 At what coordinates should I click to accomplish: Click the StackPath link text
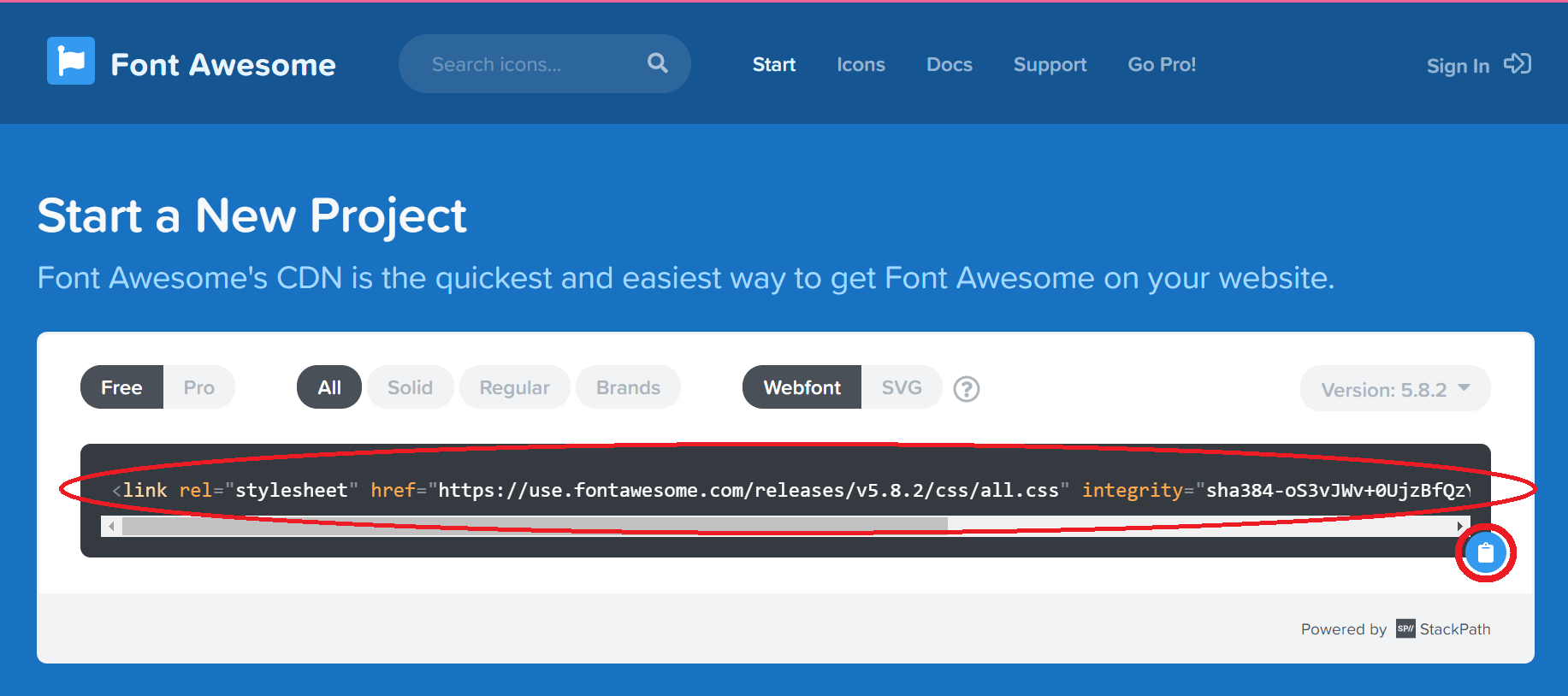pyautogui.click(x=1455, y=629)
